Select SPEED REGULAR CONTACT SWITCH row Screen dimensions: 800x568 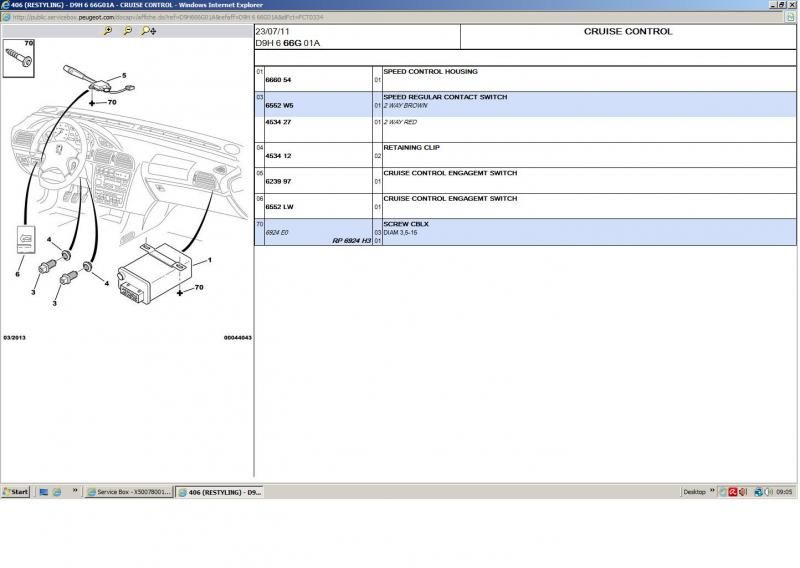(526, 104)
